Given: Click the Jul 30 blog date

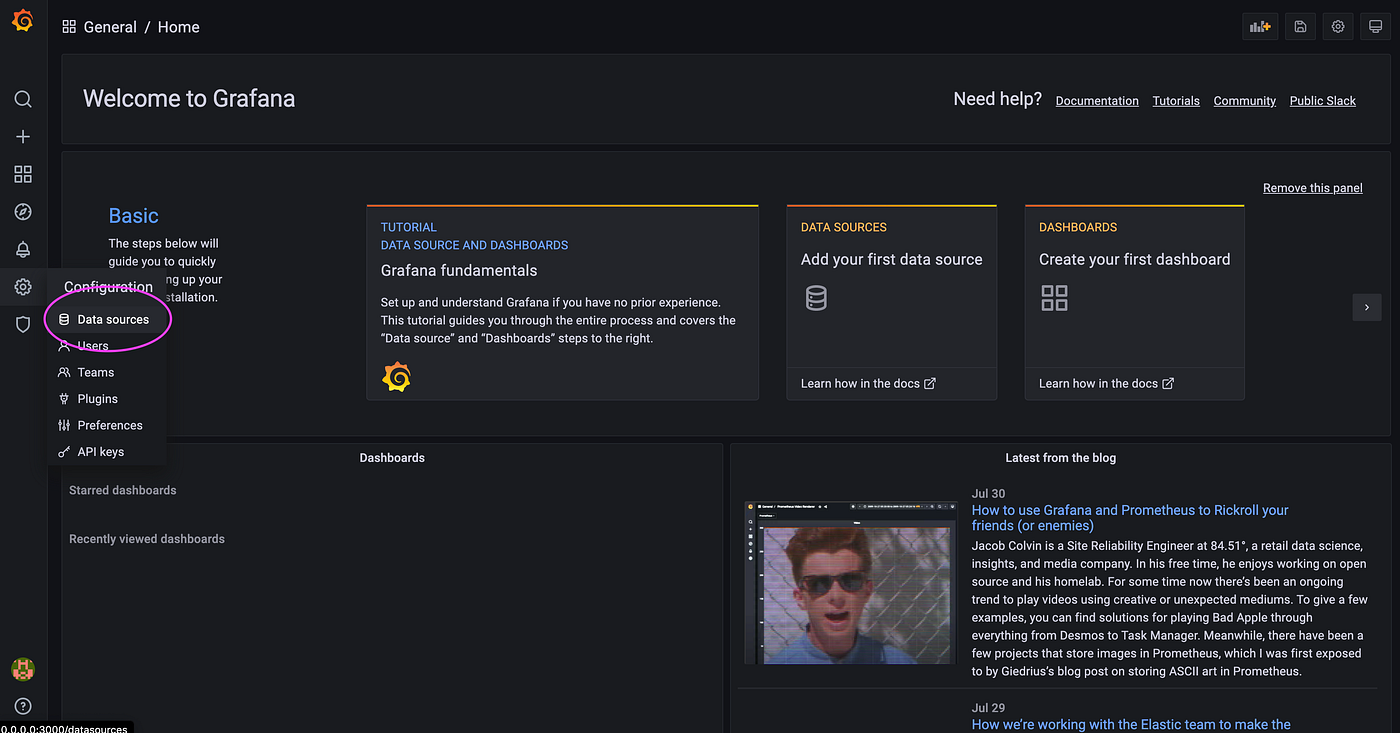Looking at the screenshot, I should pos(988,493).
